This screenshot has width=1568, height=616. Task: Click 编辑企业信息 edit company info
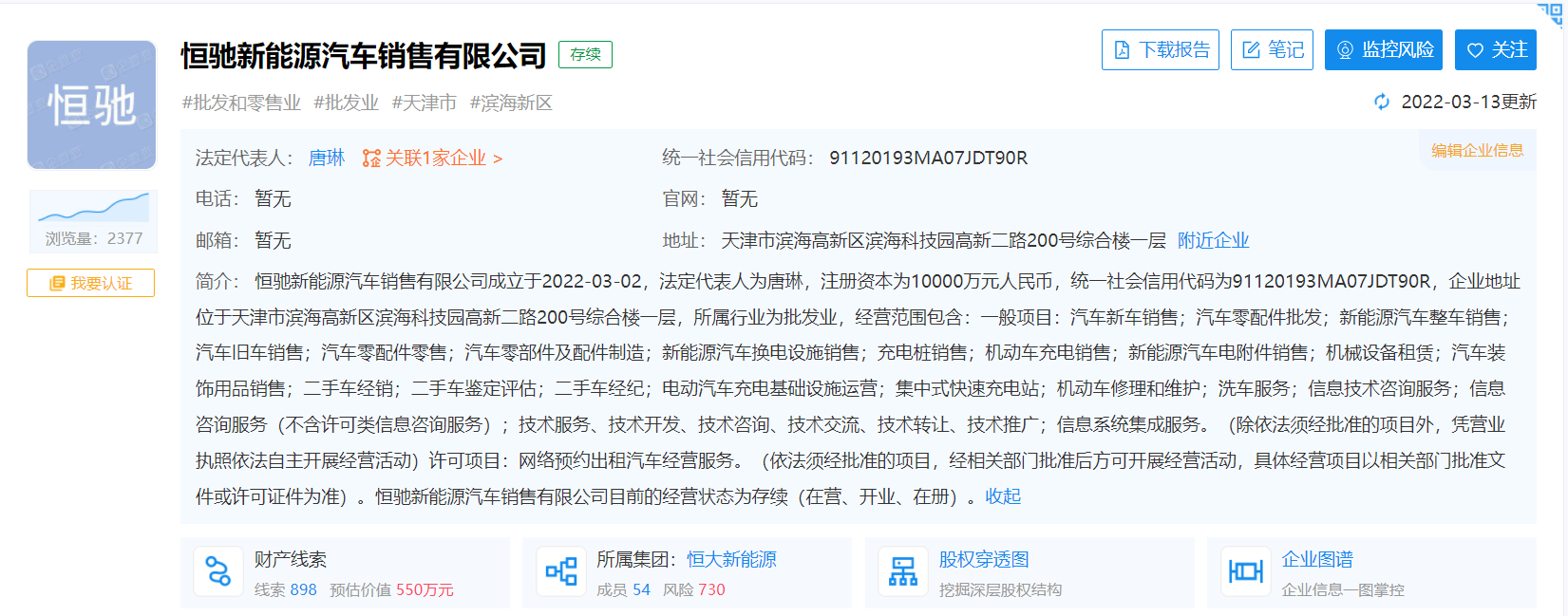click(1477, 150)
